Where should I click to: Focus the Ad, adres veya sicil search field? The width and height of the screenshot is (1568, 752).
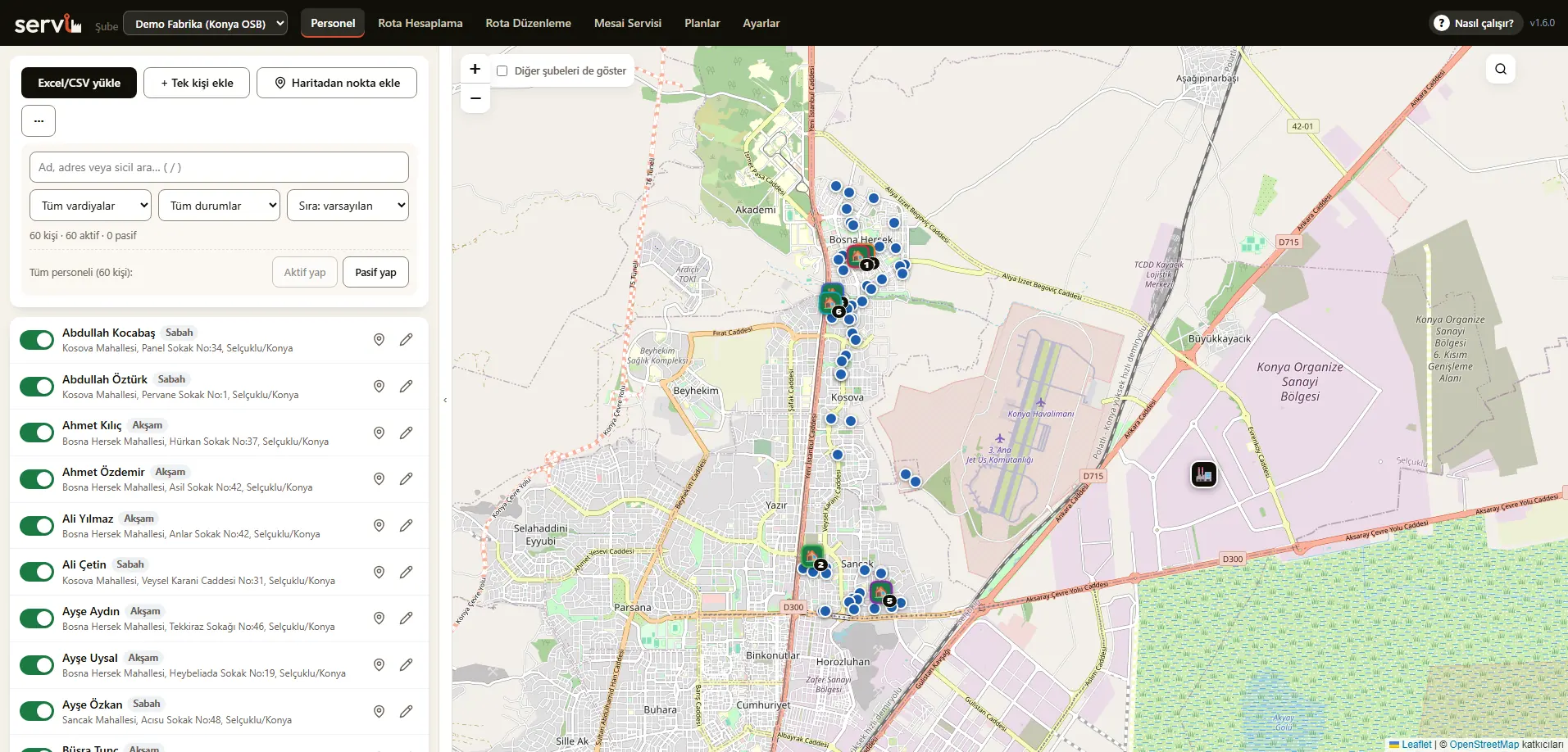[219, 167]
